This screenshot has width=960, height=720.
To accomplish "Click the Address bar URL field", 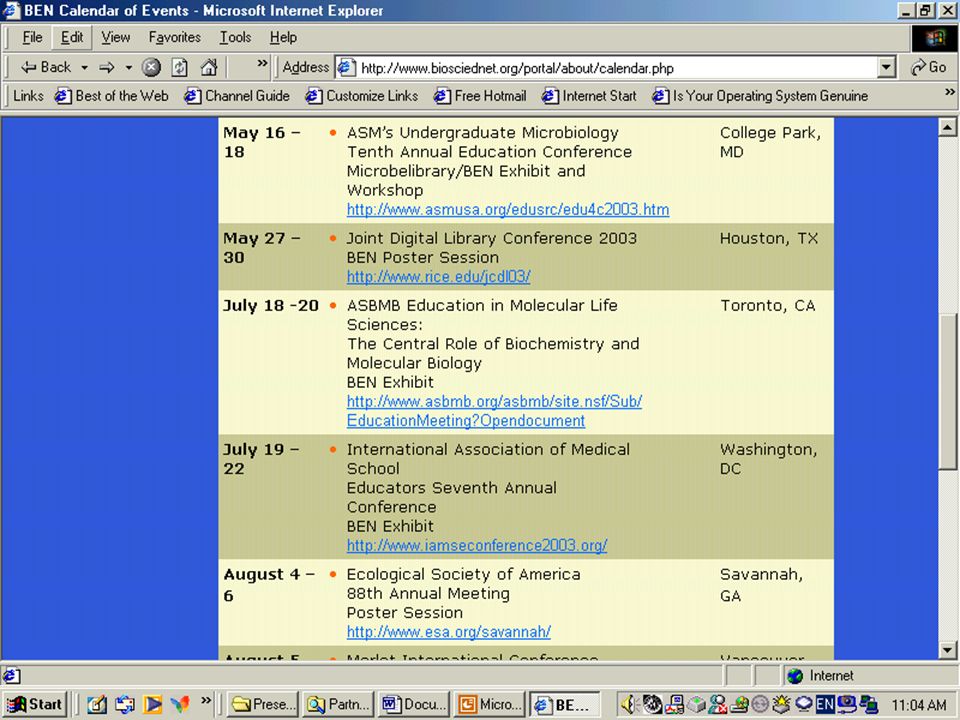I will pyautogui.click(x=615, y=68).
